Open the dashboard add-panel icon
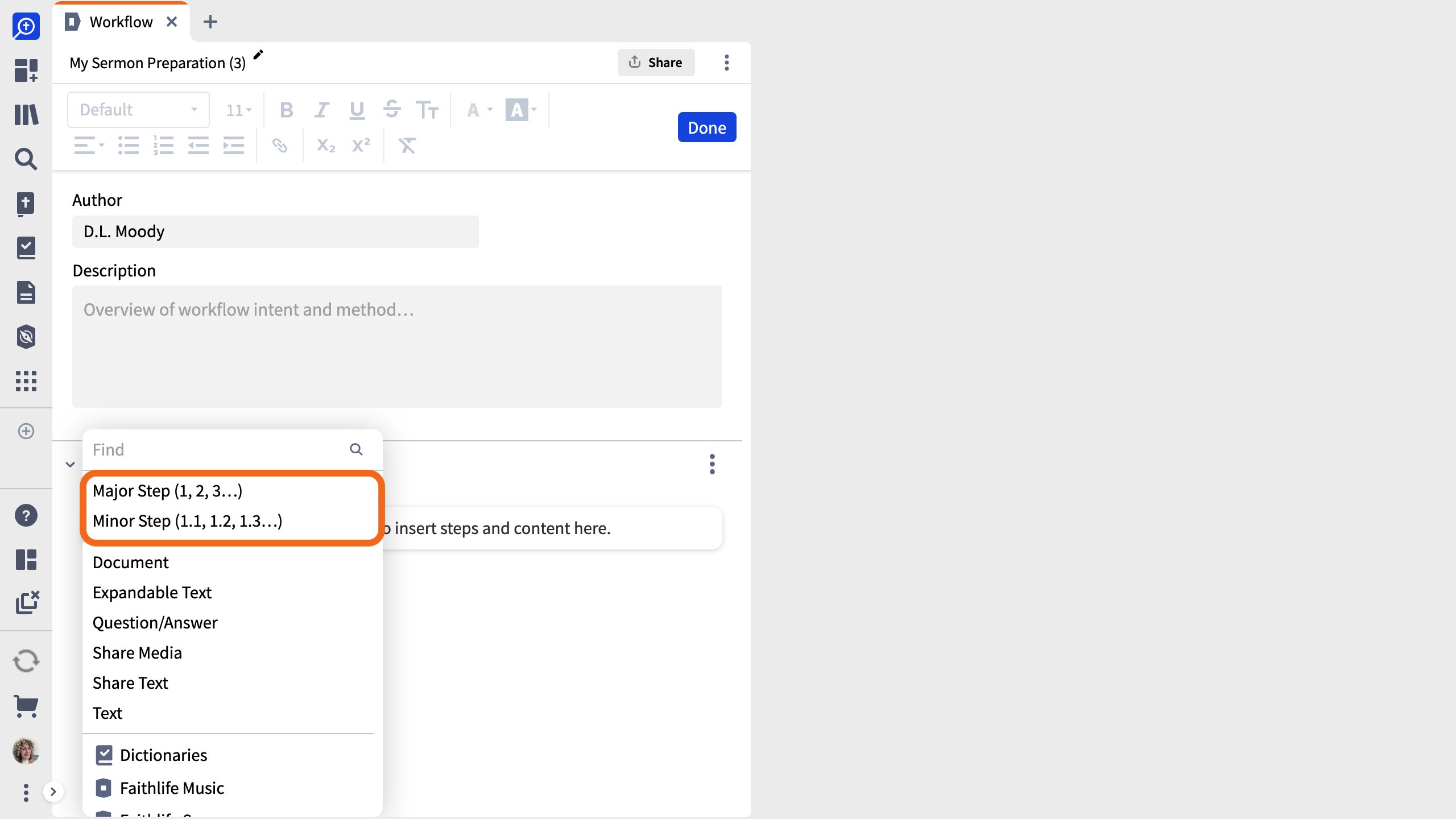Image resolution: width=1456 pixels, height=819 pixels. click(x=26, y=71)
